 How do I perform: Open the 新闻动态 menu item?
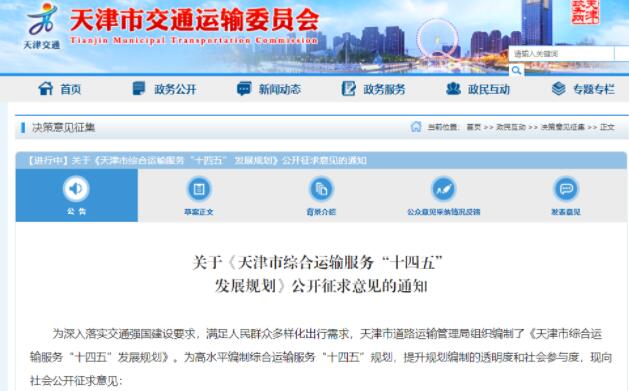pos(280,89)
